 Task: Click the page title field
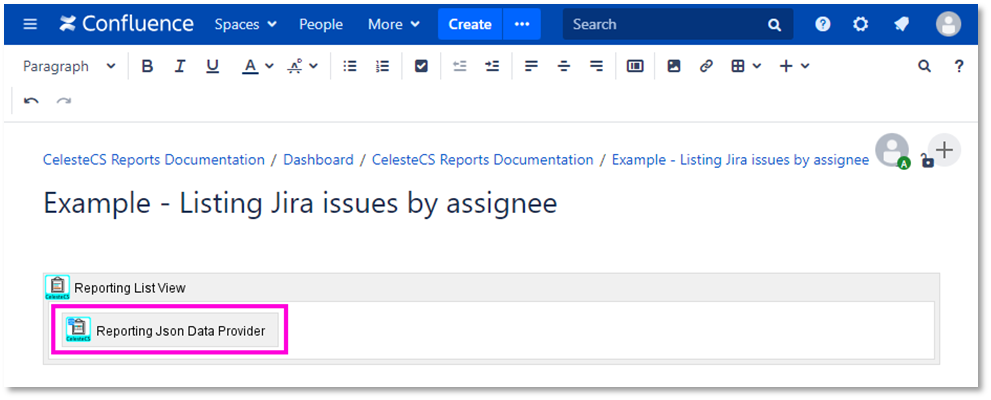pyautogui.click(x=300, y=203)
